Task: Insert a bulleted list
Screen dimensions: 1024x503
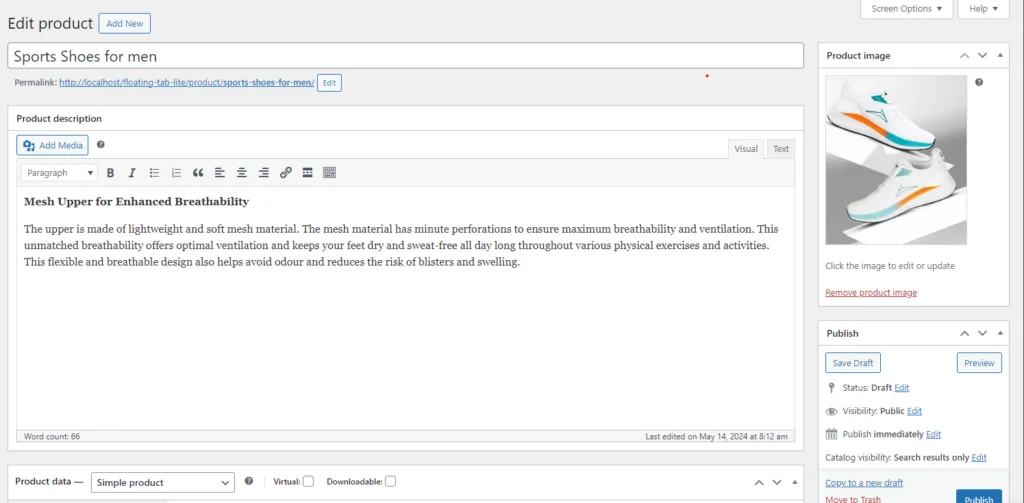Action: (x=154, y=173)
